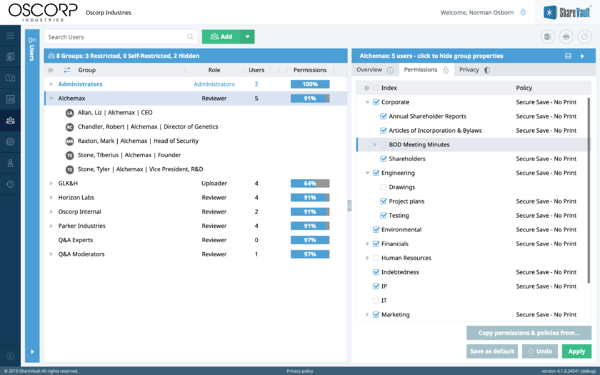The height and width of the screenshot is (375, 600).
Task: Check the Human Resources checkbox
Action: pyautogui.click(x=376, y=258)
